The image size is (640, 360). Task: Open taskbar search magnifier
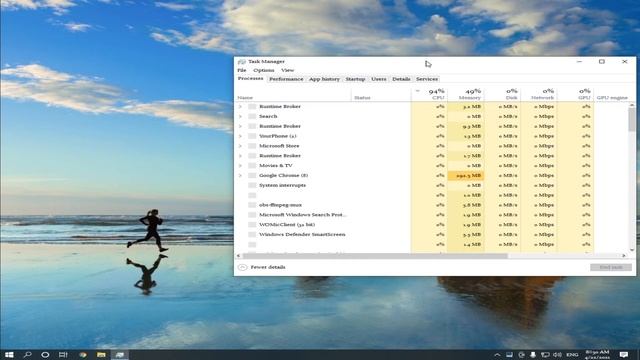pos(27,355)
